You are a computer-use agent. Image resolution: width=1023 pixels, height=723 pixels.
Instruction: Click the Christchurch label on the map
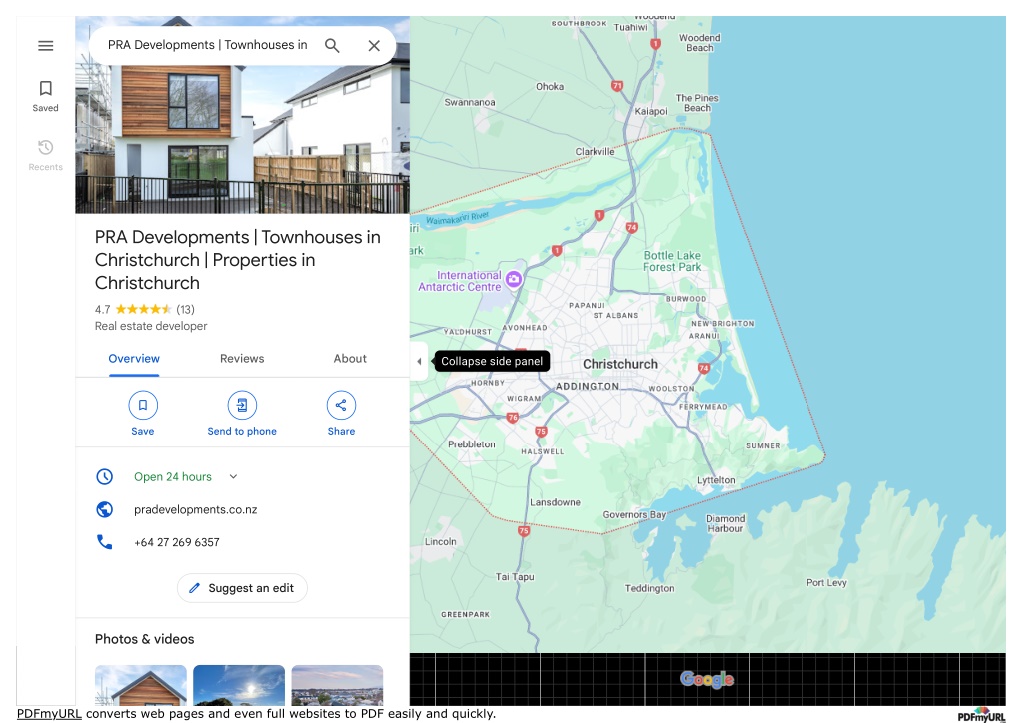(x=620, y=364)
